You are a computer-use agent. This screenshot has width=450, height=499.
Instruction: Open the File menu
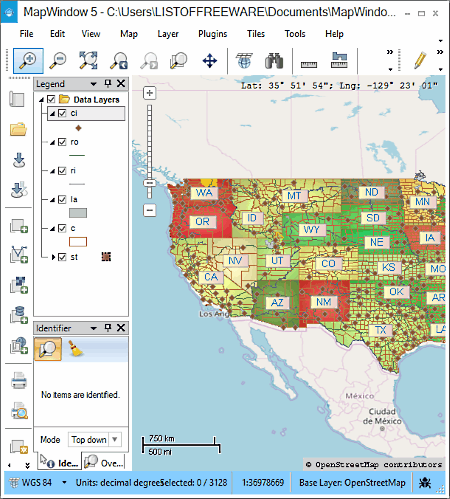point(26,34)
